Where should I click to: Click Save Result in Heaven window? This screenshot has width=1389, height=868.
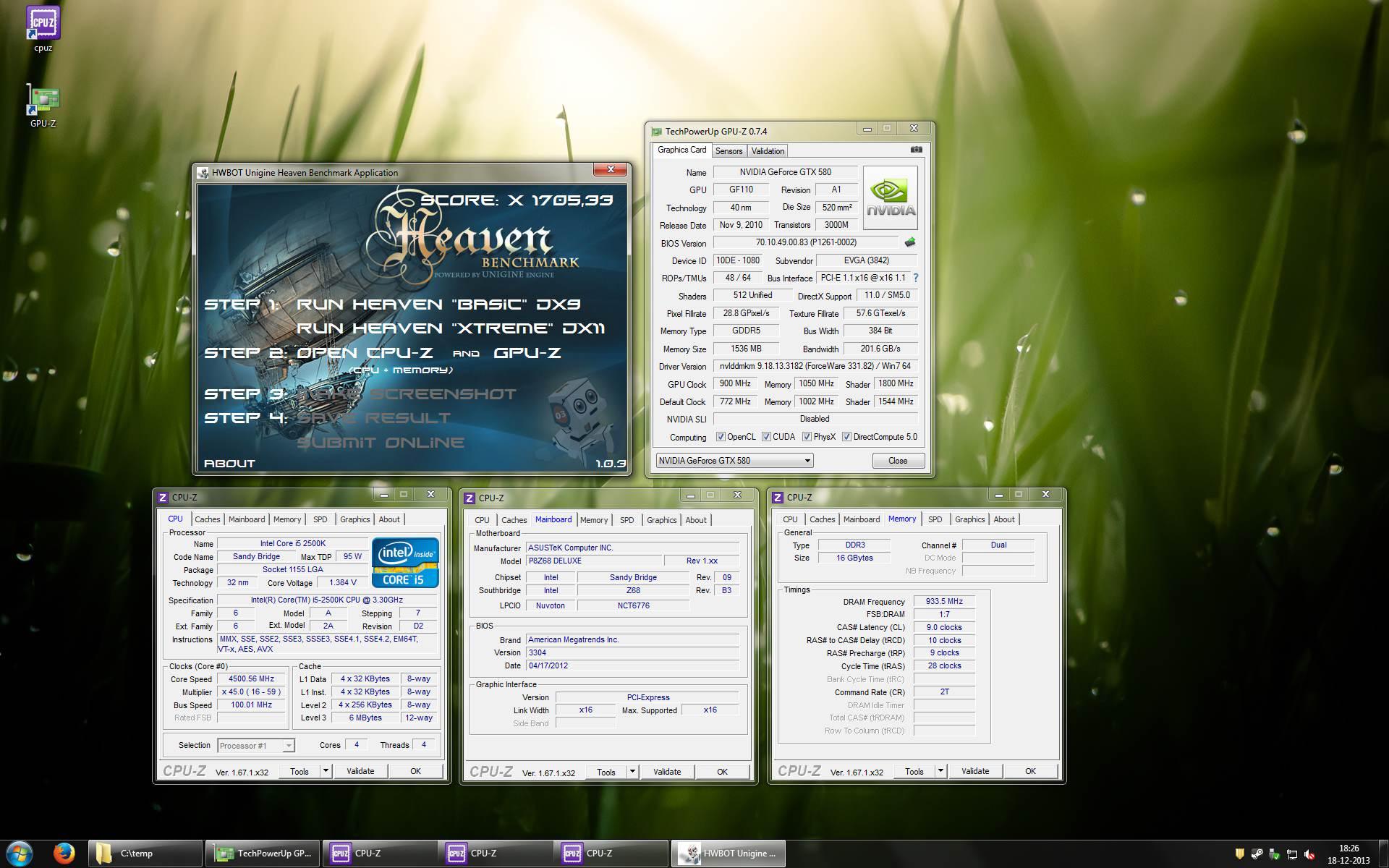tap(373, 418)
